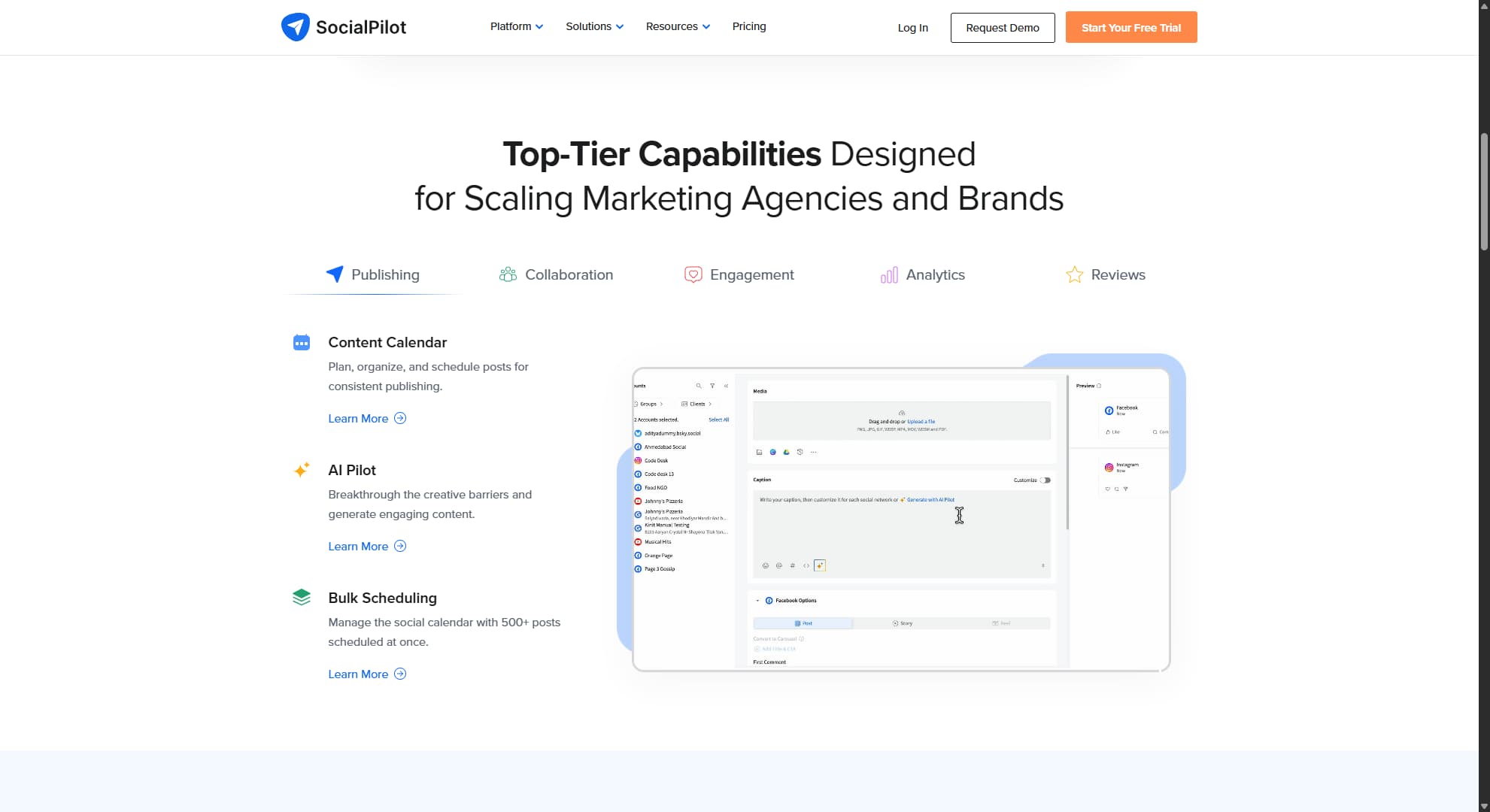Open the three-dot more media options icon

pos(813,452)
